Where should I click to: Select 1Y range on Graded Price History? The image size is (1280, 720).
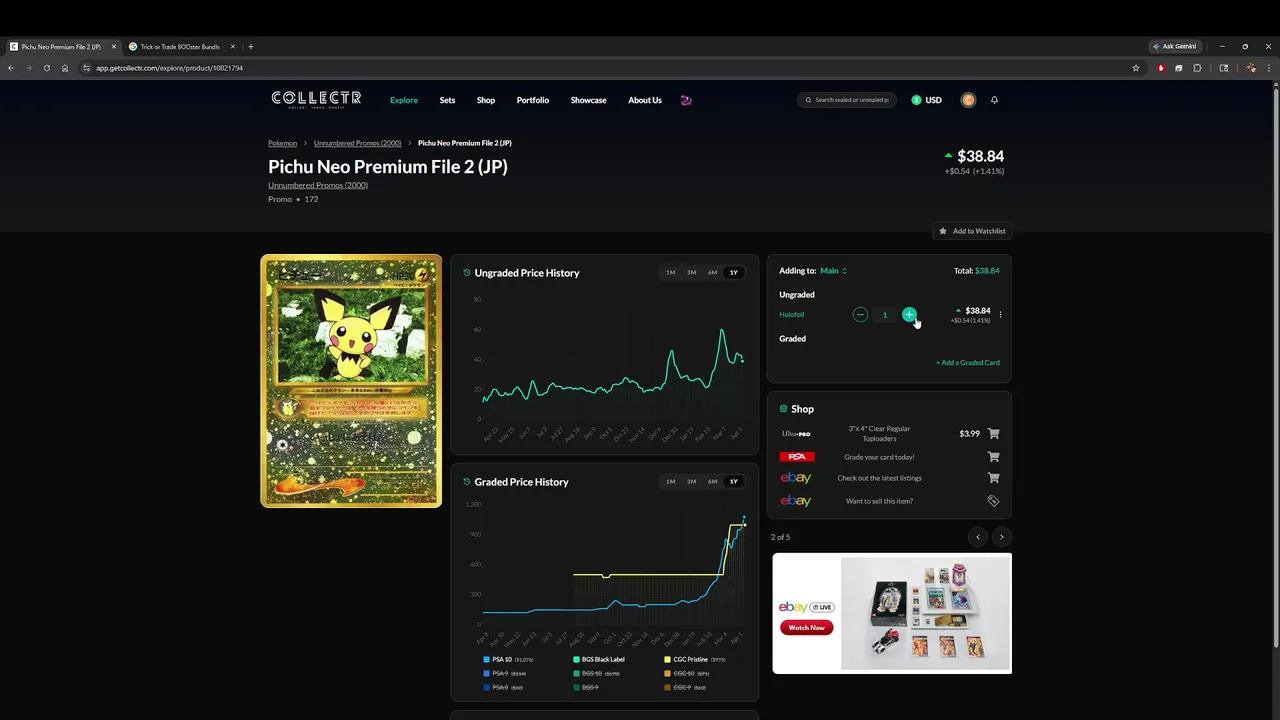(733, 482)
